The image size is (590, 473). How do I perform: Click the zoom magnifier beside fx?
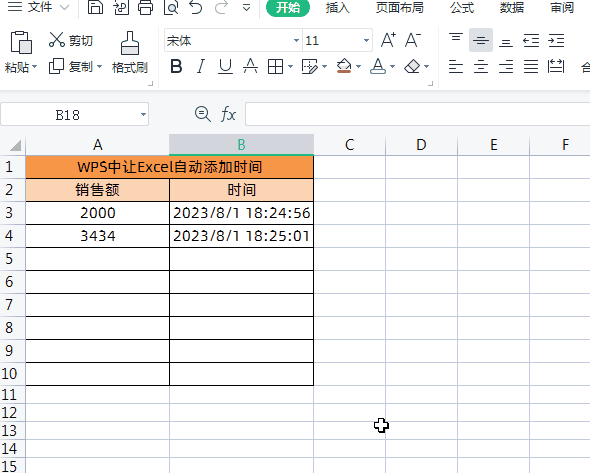click(203, 114)
